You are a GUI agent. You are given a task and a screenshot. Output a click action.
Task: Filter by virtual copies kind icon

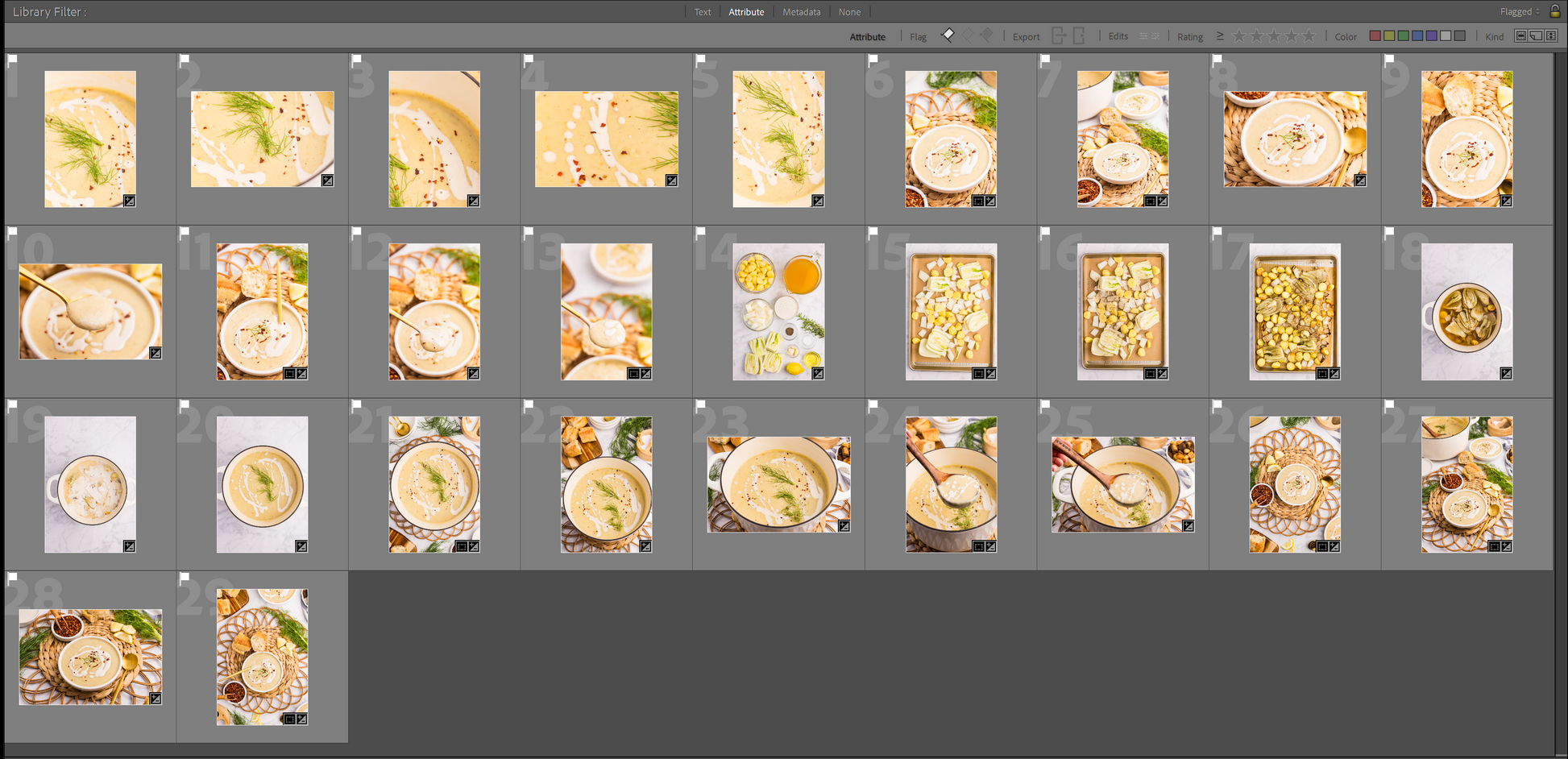tap(1536, 36)
